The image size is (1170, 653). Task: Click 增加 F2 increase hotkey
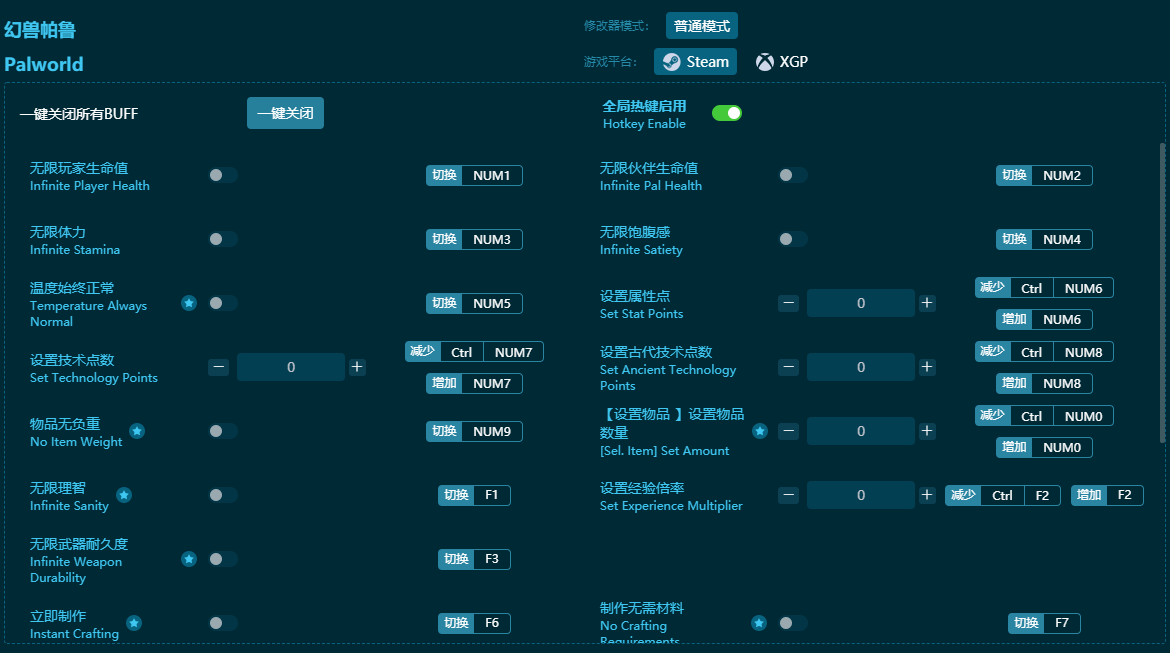point(1107,496)
